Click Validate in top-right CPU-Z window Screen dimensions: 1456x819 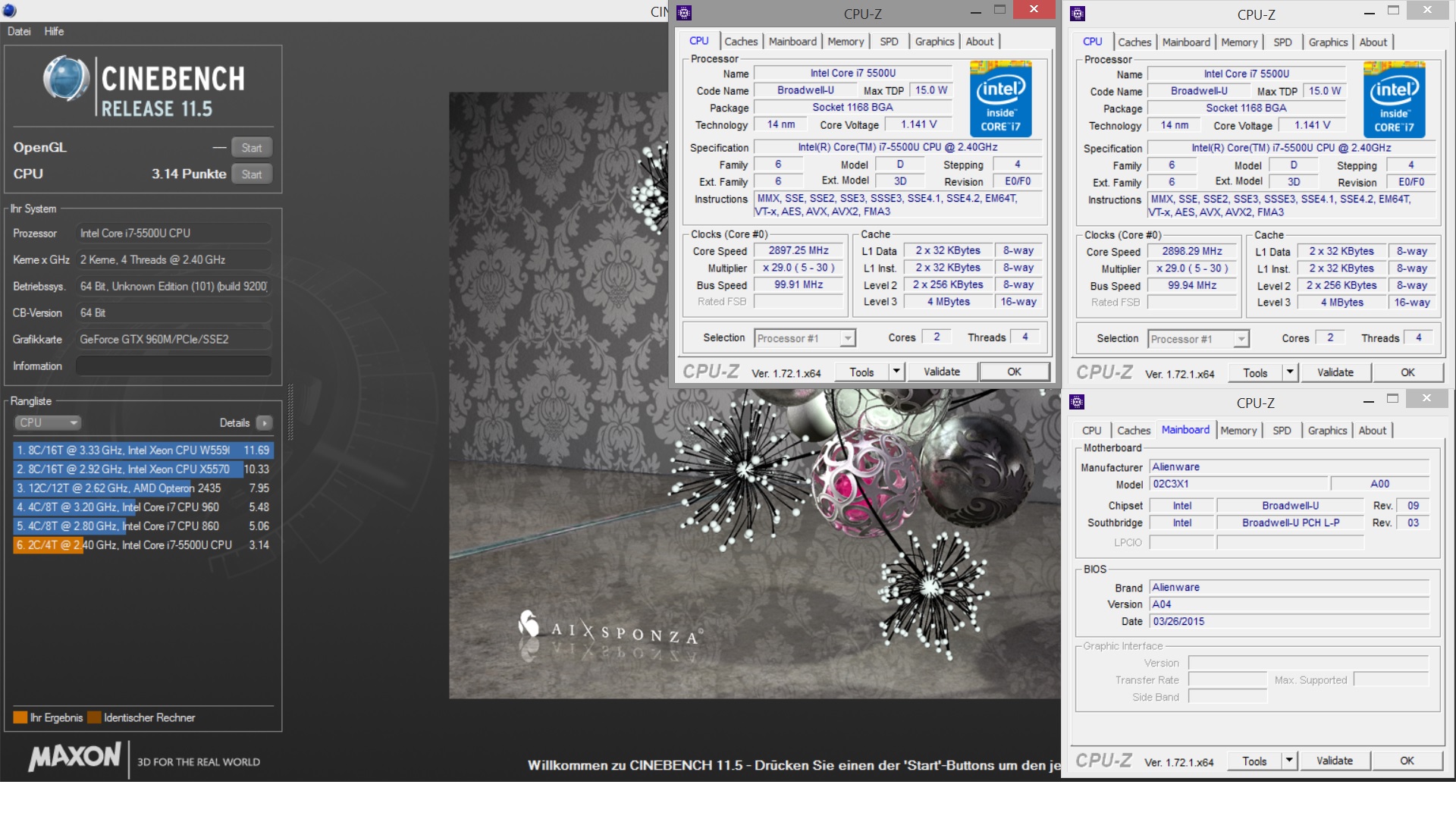point(1335,372)
